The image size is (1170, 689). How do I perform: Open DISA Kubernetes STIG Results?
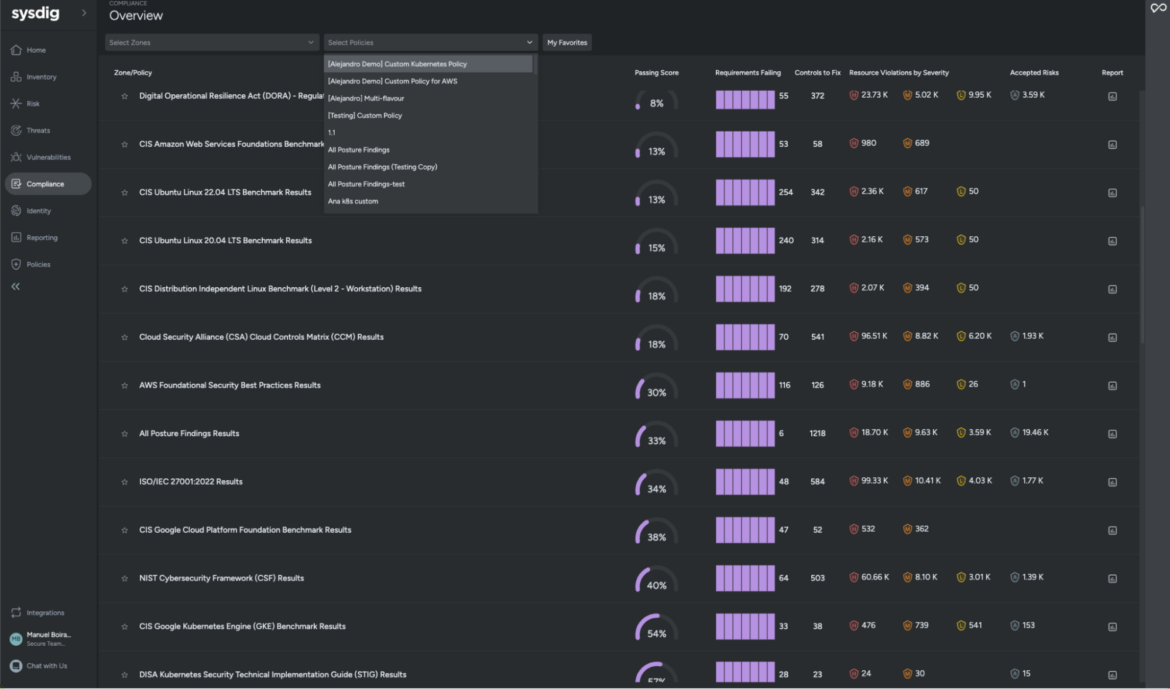click(x=272, y=675)
